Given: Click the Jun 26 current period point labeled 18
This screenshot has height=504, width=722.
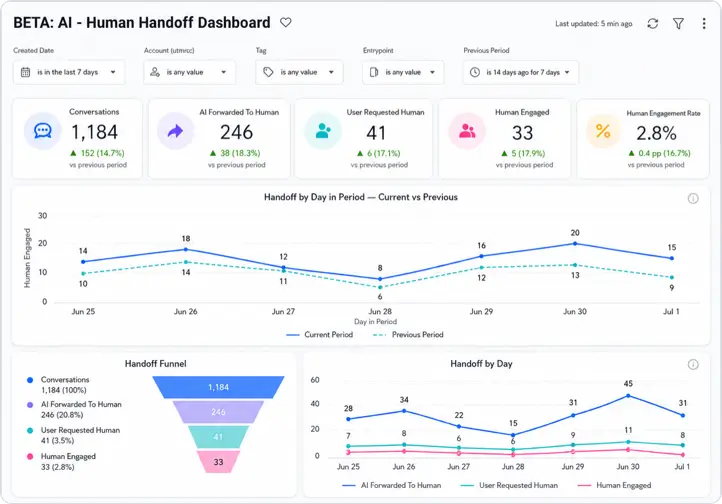Looking at the screenshot, I should [186, 249].
